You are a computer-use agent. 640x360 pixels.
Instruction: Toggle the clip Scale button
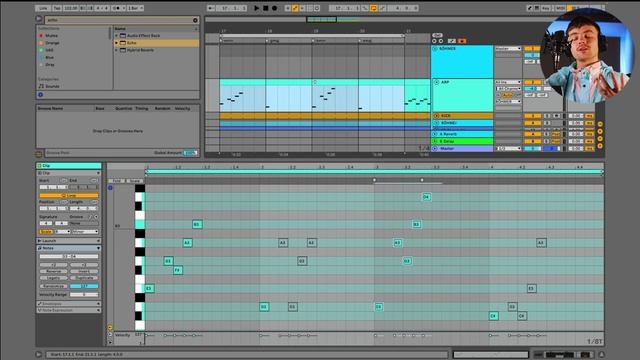[x=46, y=231]
